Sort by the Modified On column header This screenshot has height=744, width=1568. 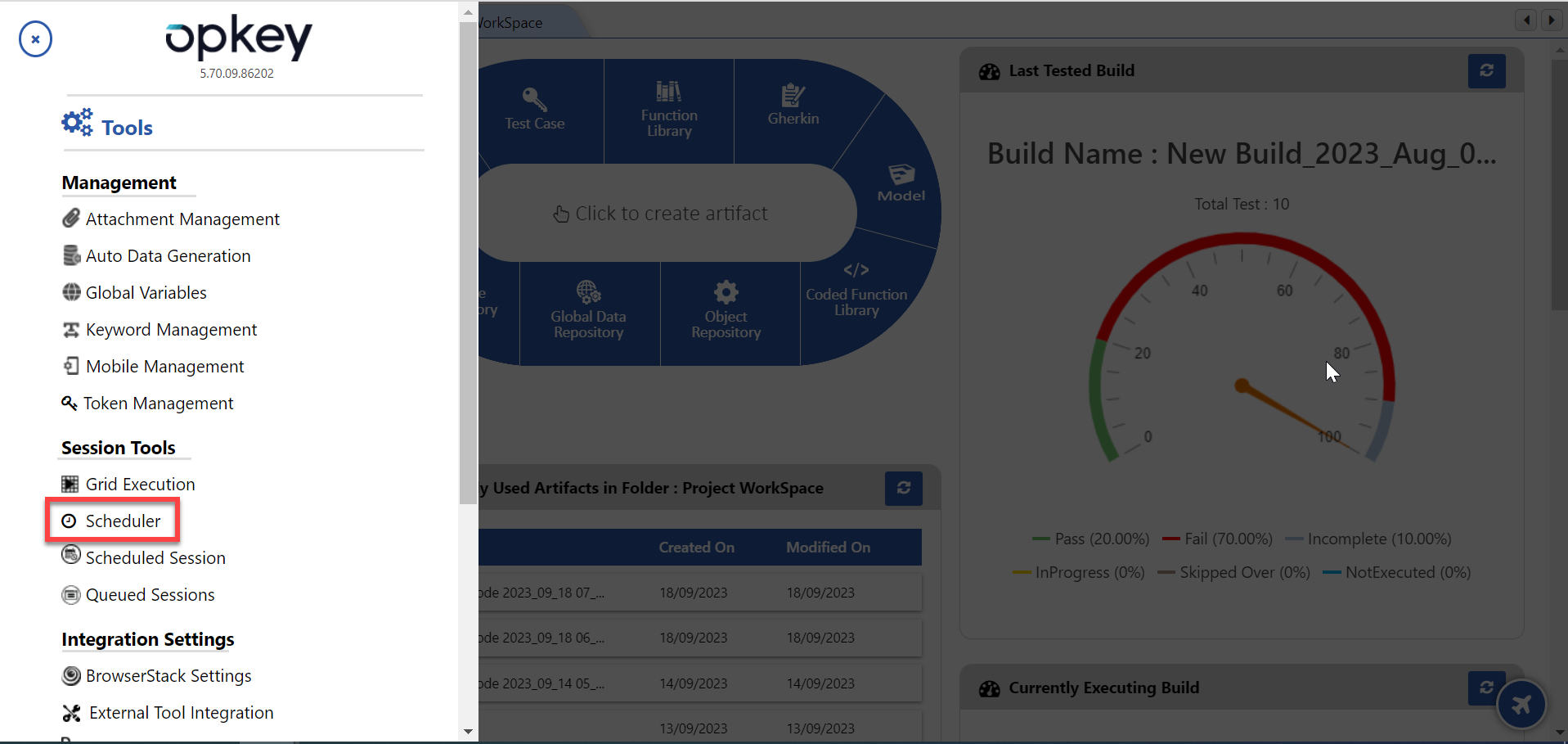point(828,547)
